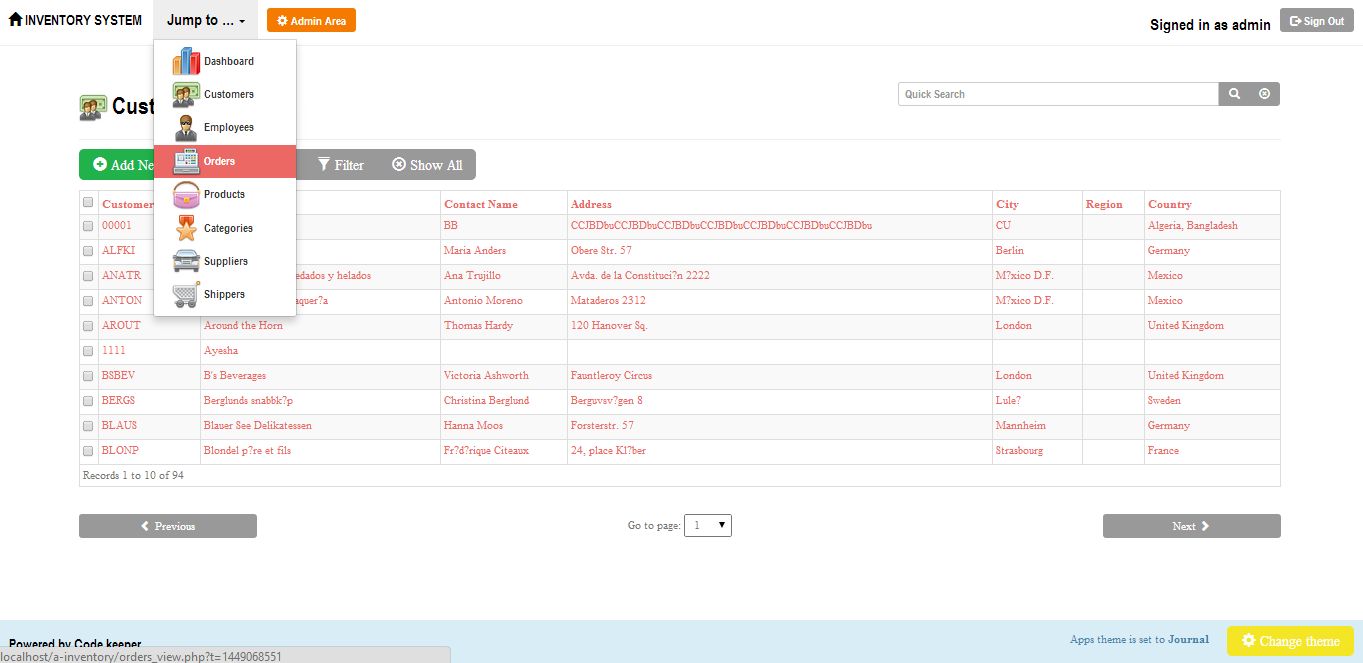The height and width of the screenshot is (663, 1363).
Task: Sort by Contact Name column header
Action: (481, 204)
